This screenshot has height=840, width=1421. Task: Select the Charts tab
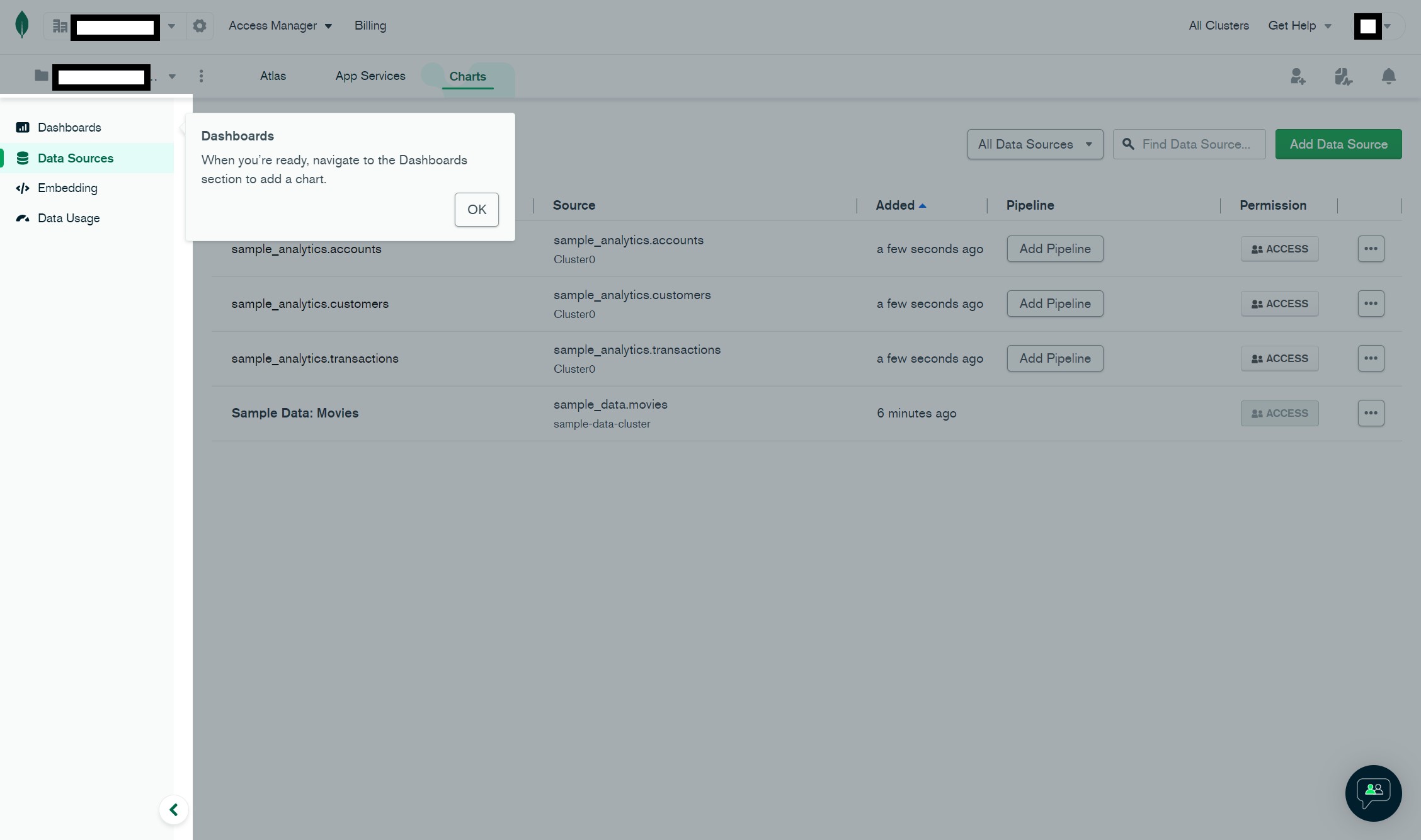[x=467, y=77]
